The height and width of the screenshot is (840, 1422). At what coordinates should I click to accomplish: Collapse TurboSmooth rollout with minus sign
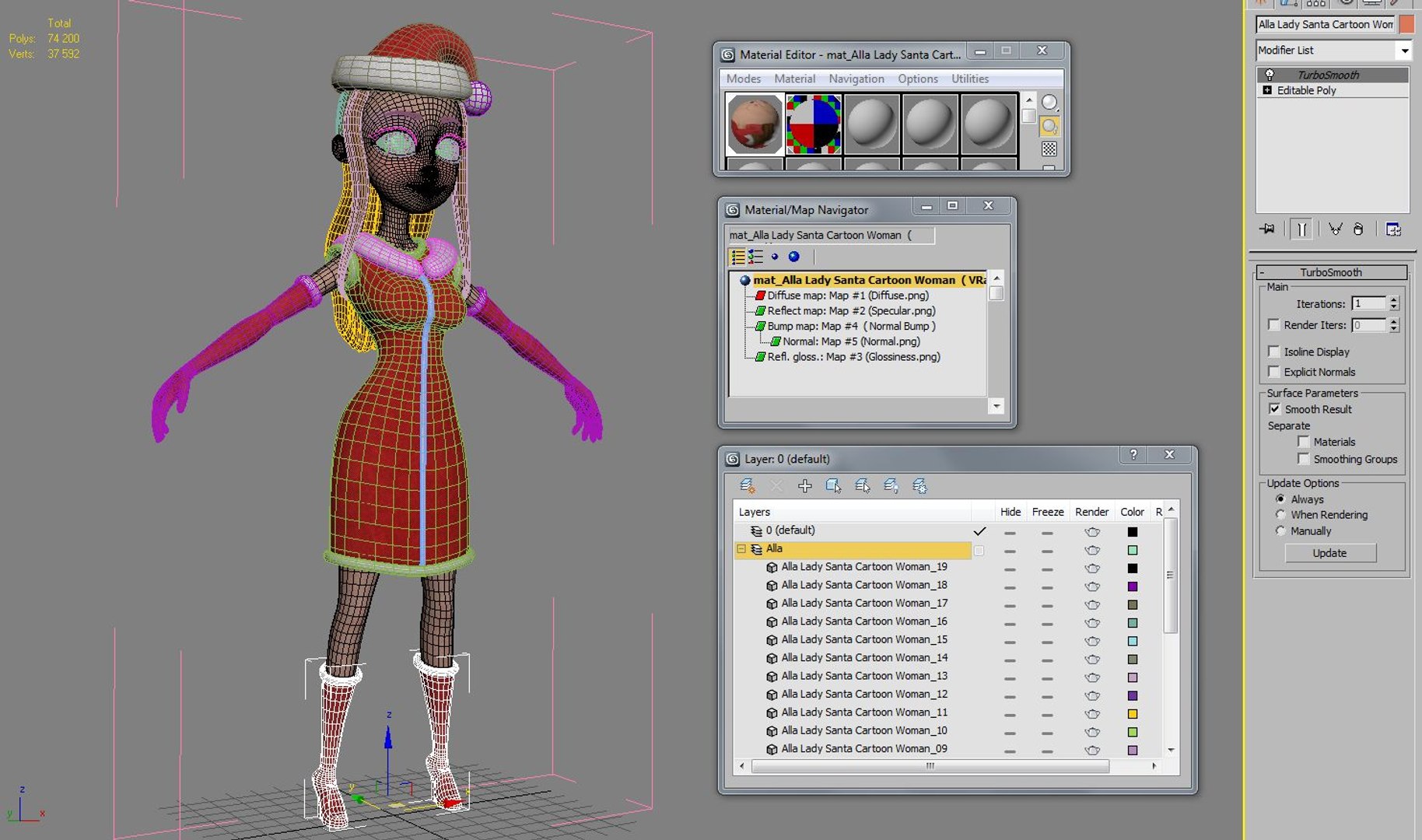[1261, 272]
